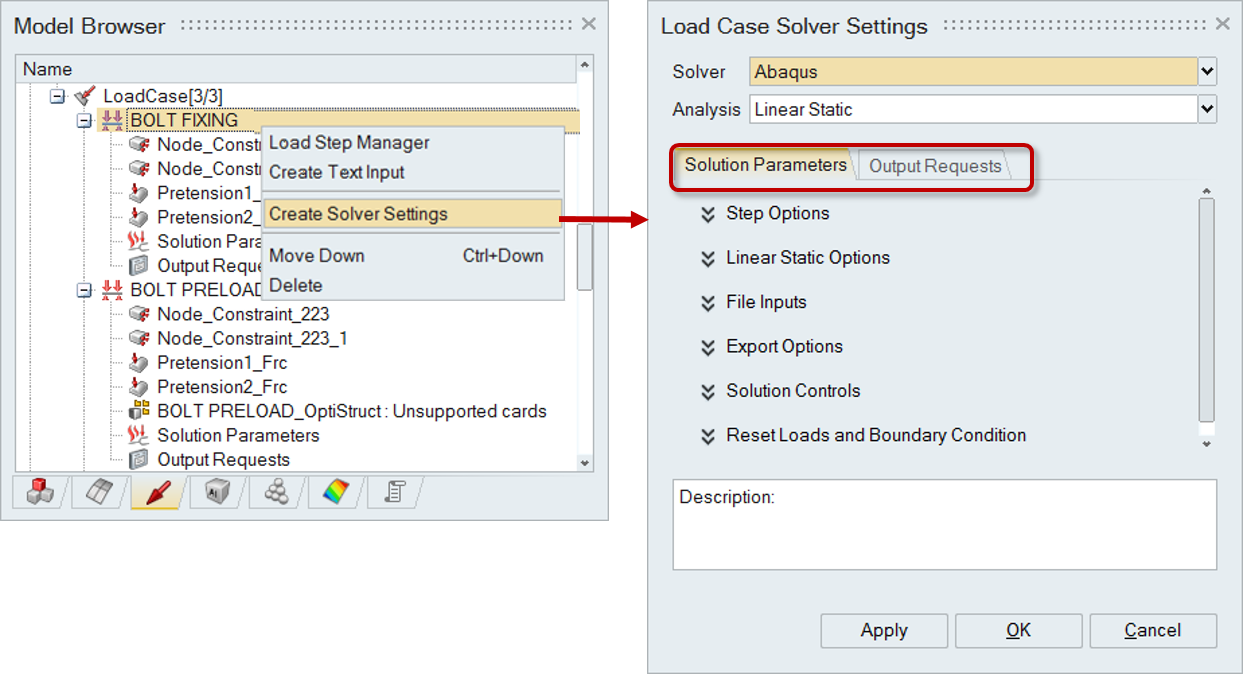
Task: Click the Name column header
Action: [296, 69]
